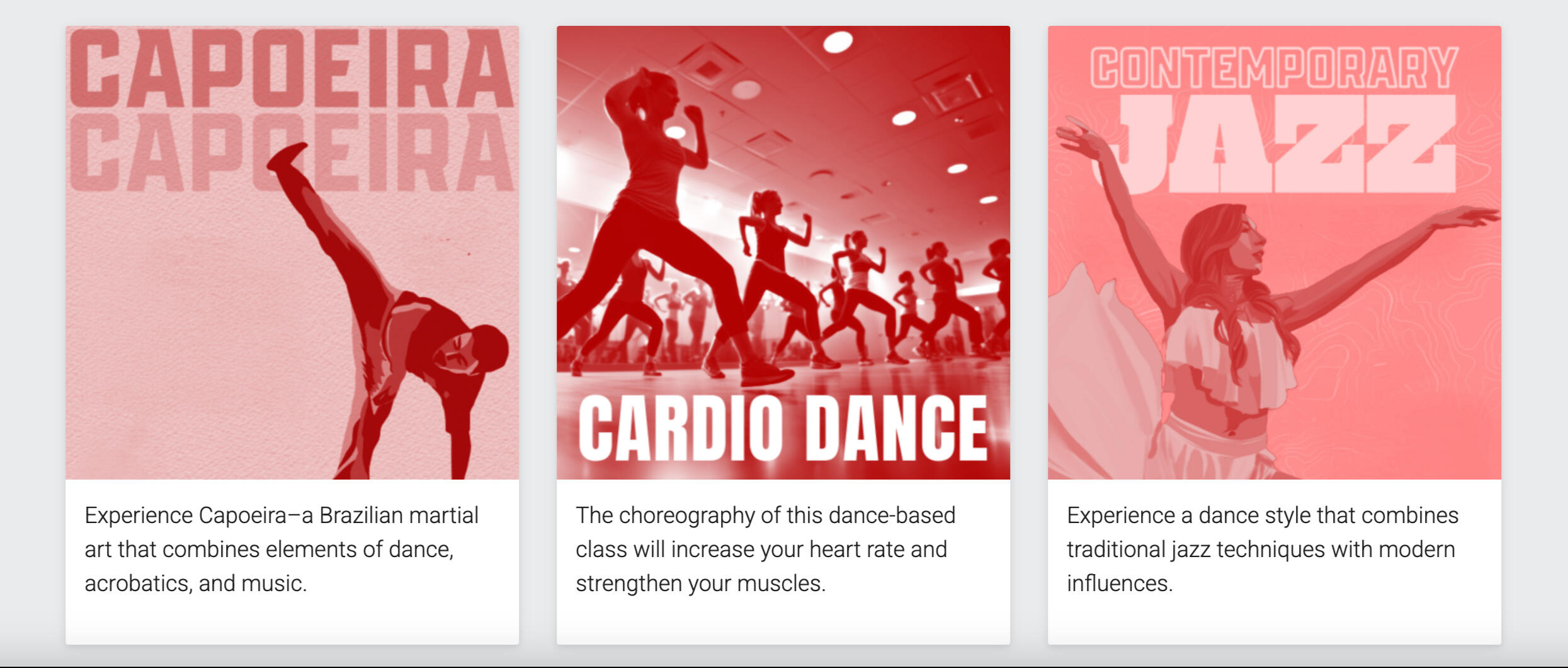
Task: Click the Contemporary Jazz description paragraph
Action: [1263, 549]
